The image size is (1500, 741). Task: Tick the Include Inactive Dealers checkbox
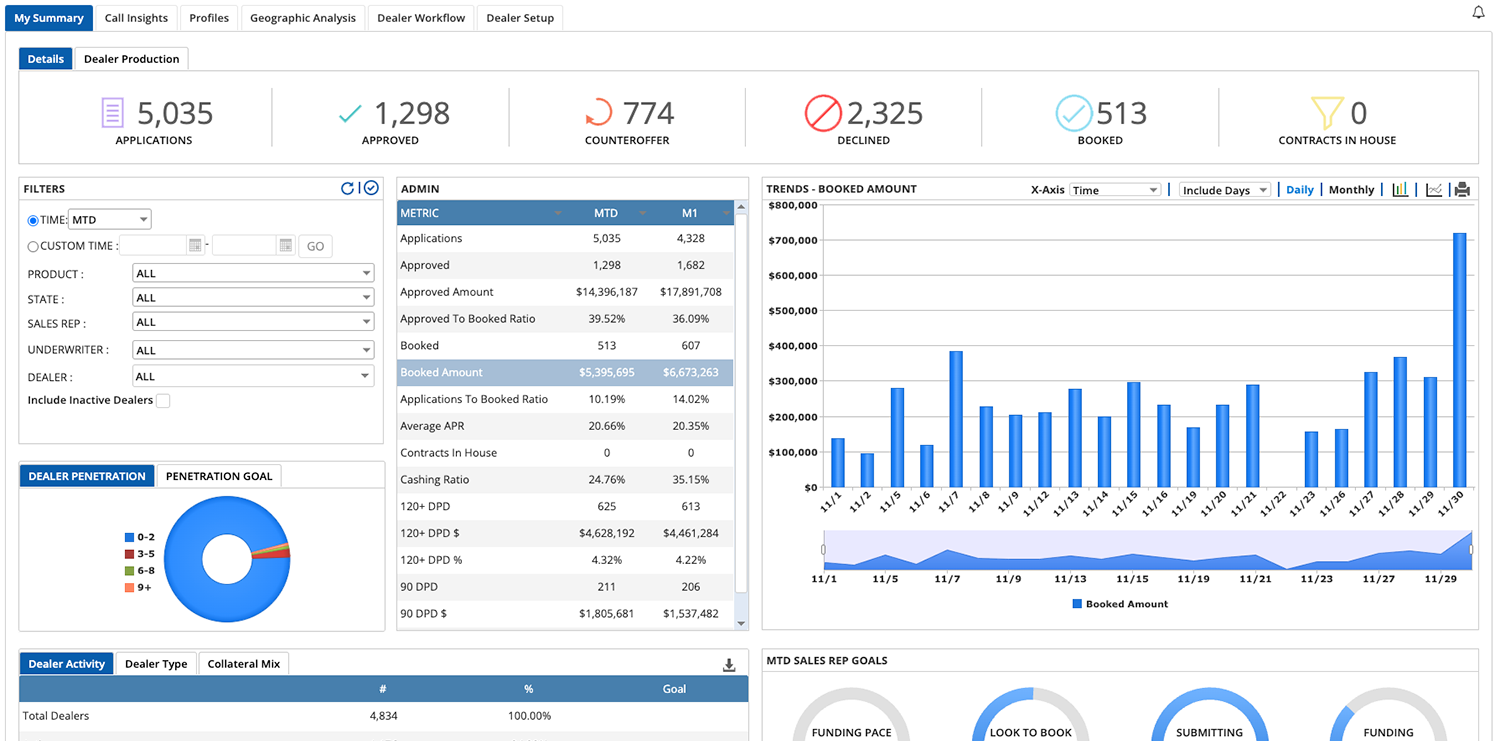point(163,401)
